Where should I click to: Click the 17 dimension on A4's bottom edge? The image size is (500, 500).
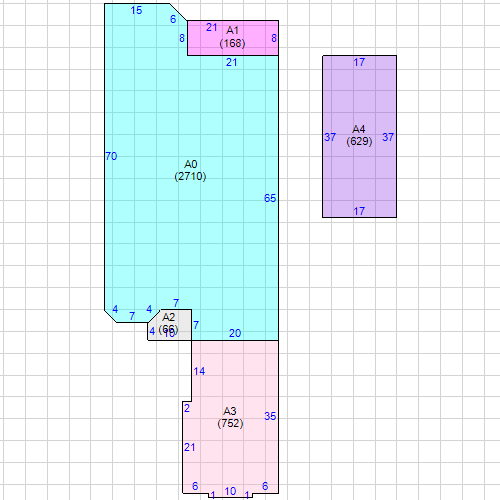click(359, 211)
